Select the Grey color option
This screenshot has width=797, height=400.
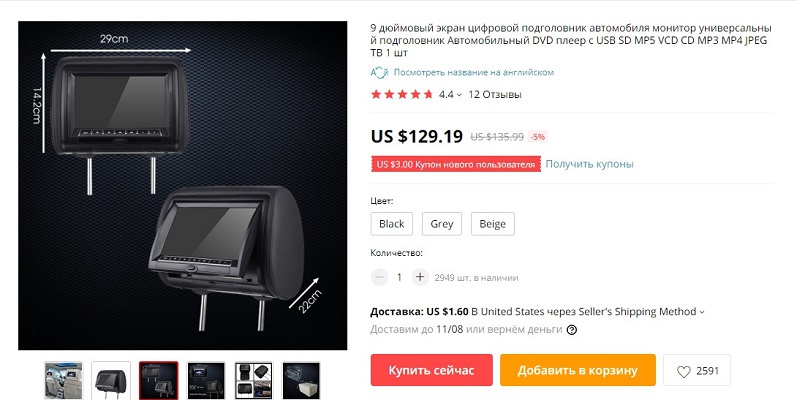[x=442, y=224]
